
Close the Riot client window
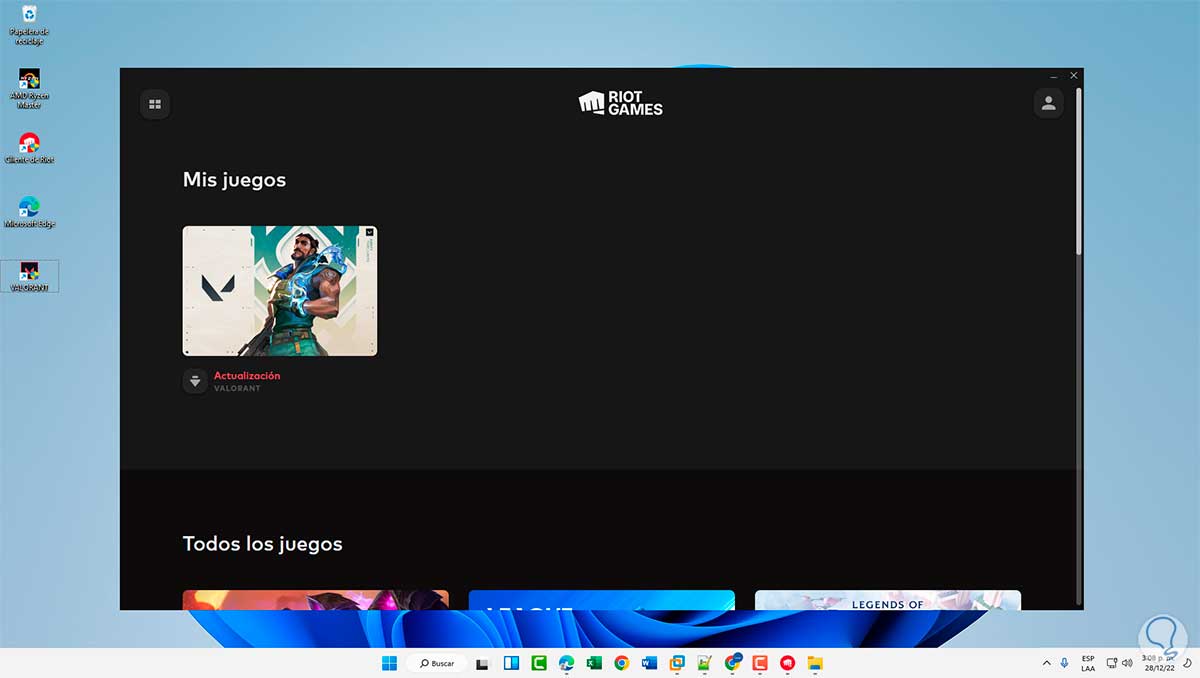tap(1074, 76)
